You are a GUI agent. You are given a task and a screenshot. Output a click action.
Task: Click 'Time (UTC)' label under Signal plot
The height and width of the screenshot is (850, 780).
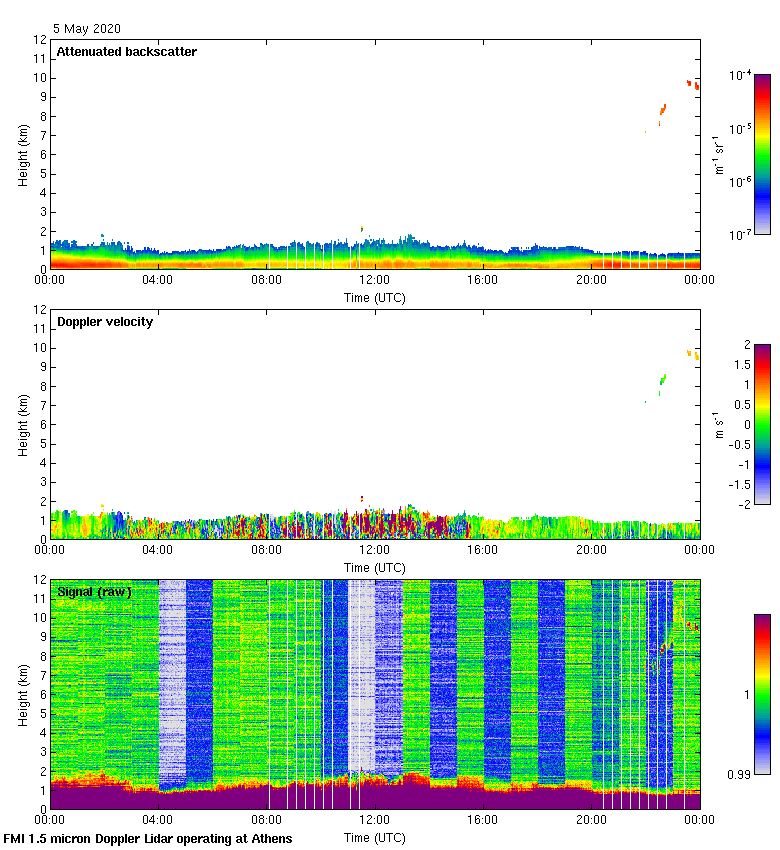click(x=375, y=837)
